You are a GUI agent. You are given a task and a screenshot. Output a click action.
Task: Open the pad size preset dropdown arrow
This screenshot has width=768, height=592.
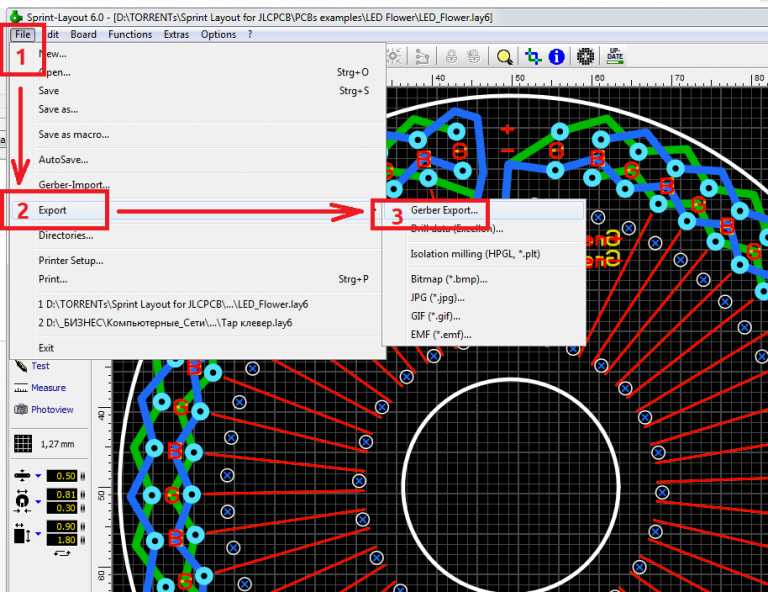pyautogui.click(x=38, y=501)
